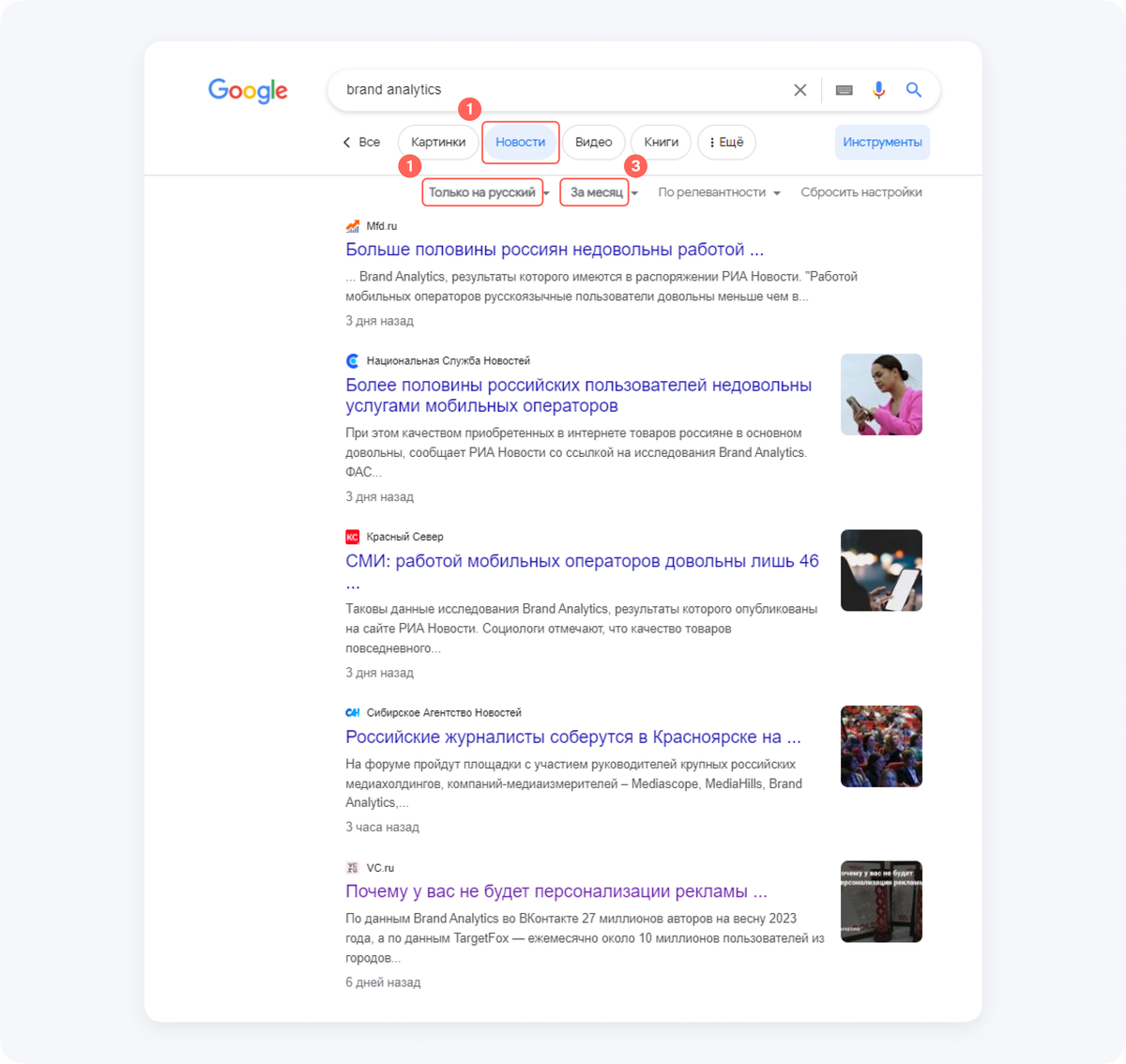This screenshot has width=1126, height=1064.
Task: Click the Красный Север favicon
Action: click(x=353, y=537)
